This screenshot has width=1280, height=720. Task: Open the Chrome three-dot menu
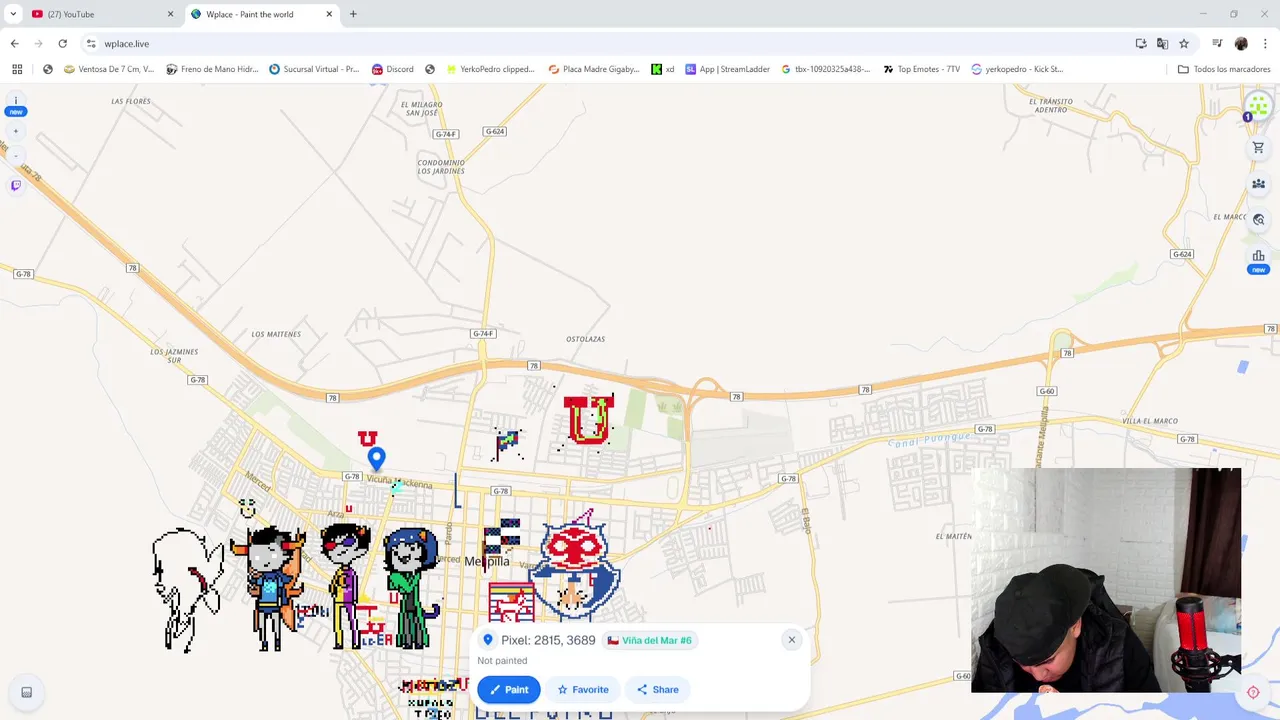coord(1265,43)
